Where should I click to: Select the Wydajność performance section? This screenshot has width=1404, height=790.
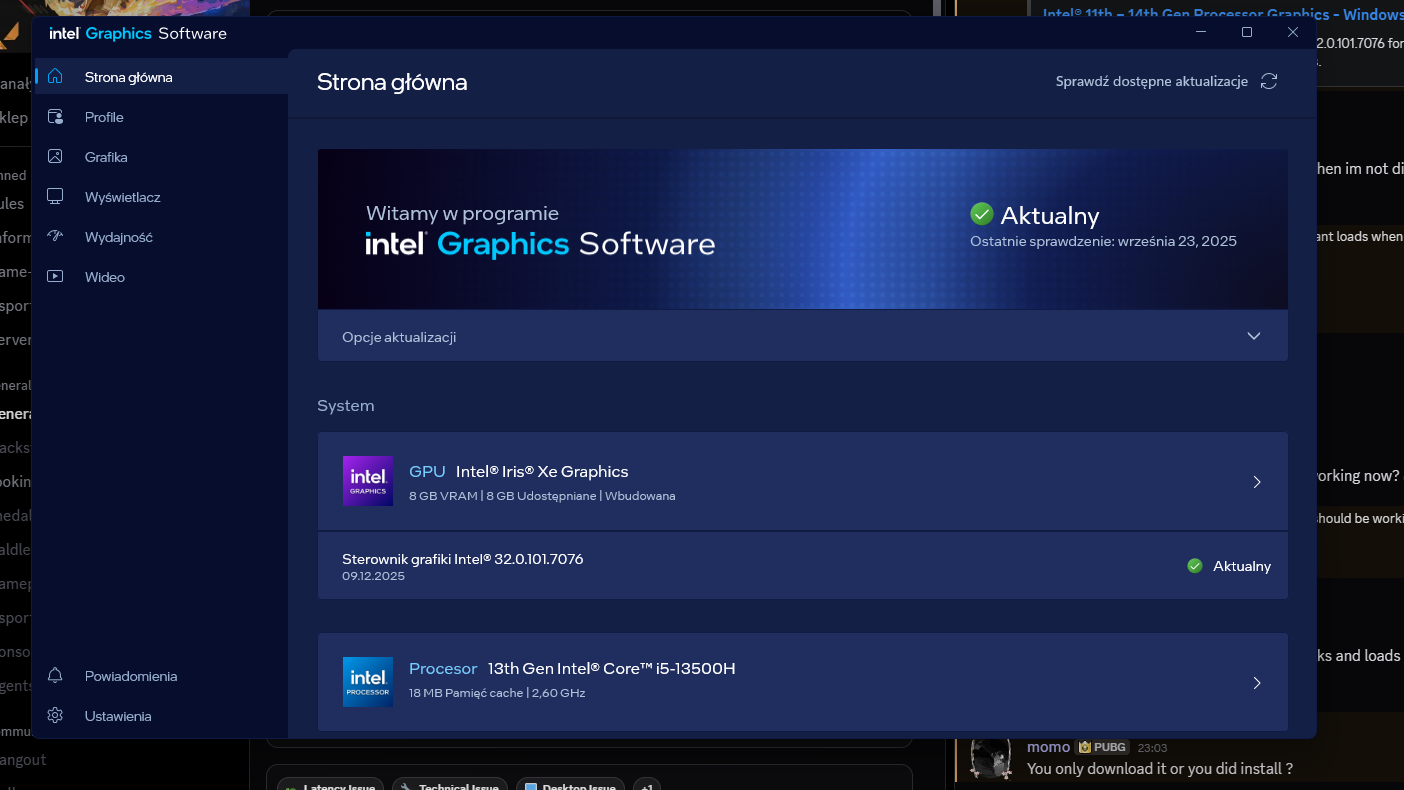(161, 237)
